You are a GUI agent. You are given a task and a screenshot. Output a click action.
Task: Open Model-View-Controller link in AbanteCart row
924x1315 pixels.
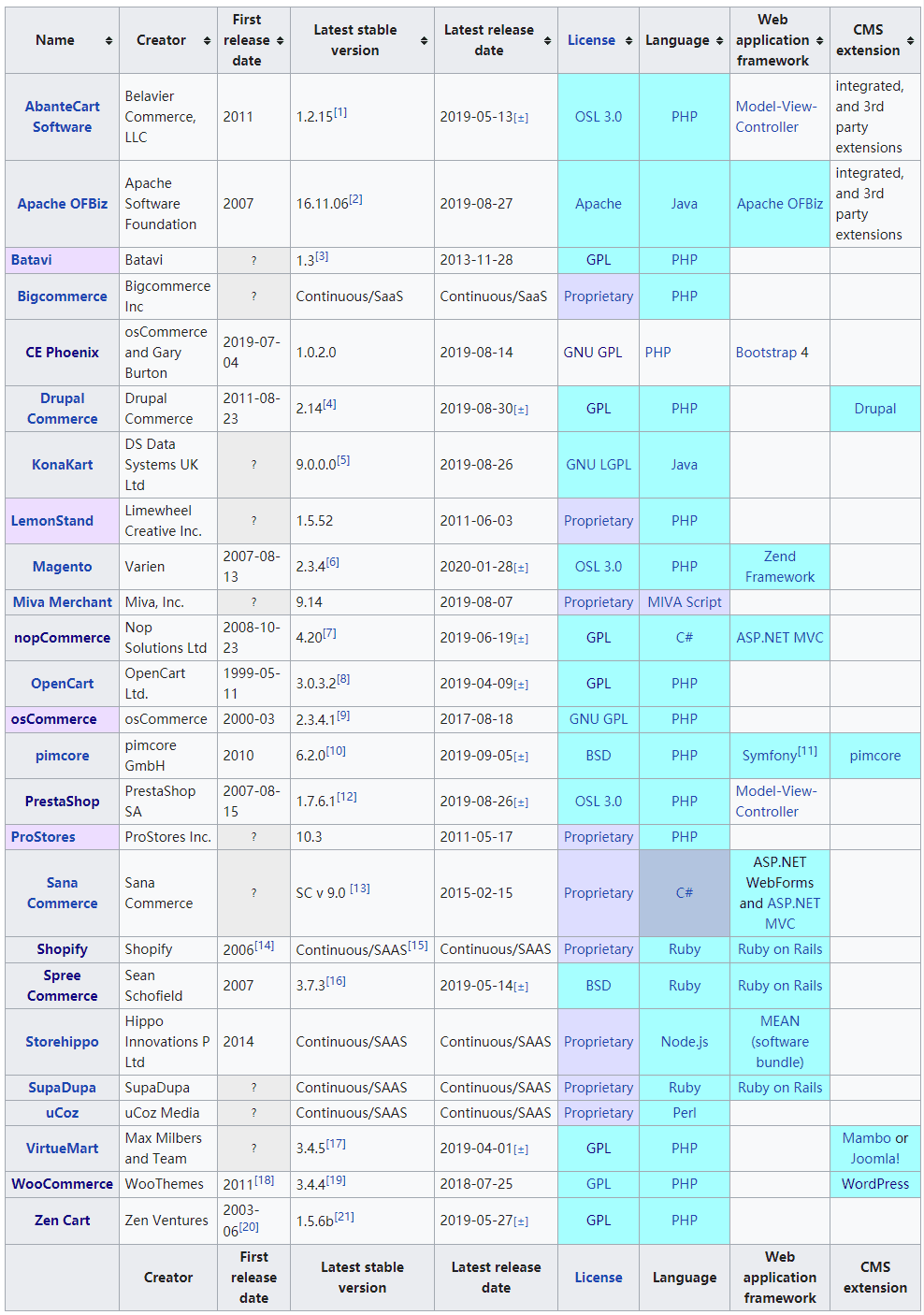776,117
